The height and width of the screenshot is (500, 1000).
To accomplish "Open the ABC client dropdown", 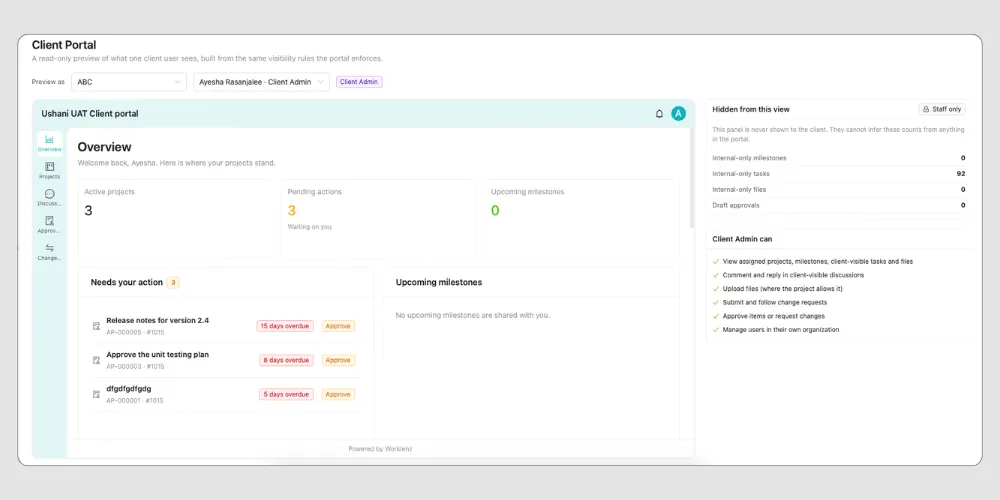I will point(129,82).
